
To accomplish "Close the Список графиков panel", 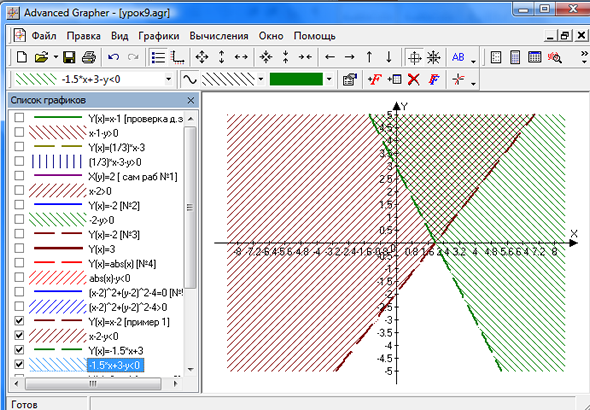I will click(191, 100).
